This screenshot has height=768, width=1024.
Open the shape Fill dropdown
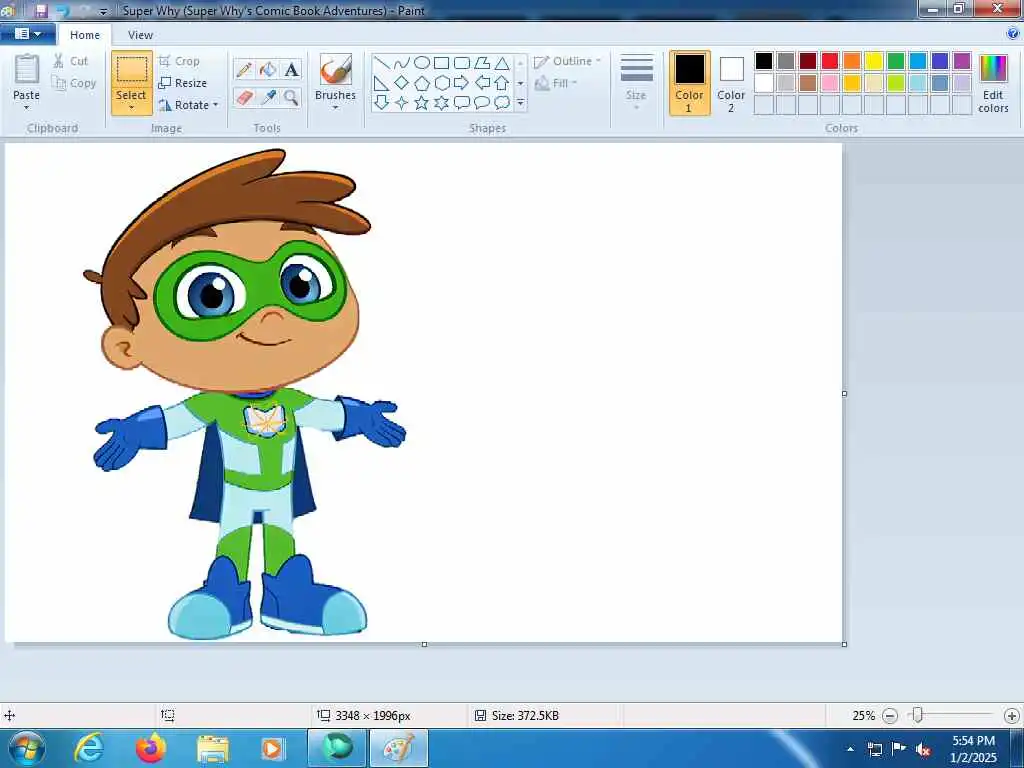click(556, 83)
